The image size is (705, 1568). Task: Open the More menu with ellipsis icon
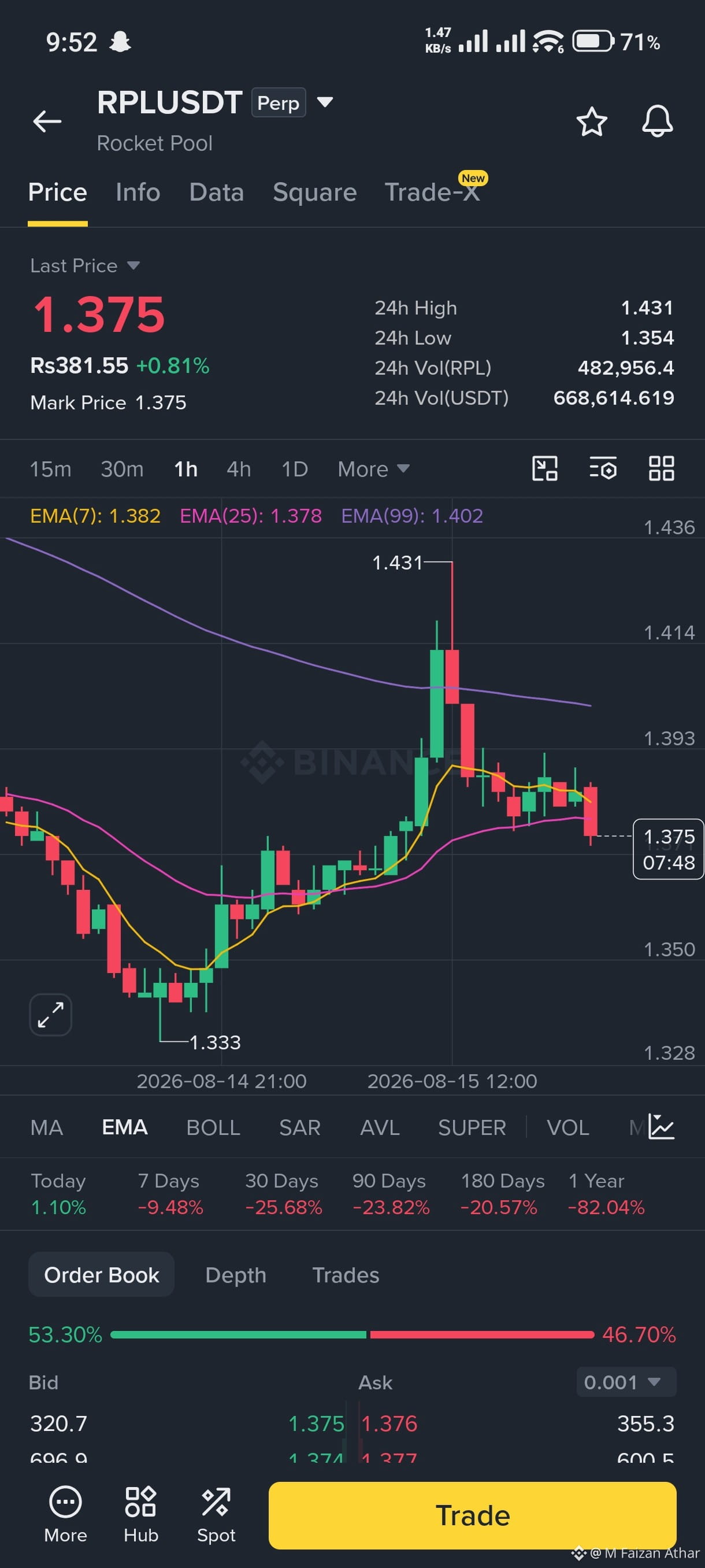[x=65, y=1514]
